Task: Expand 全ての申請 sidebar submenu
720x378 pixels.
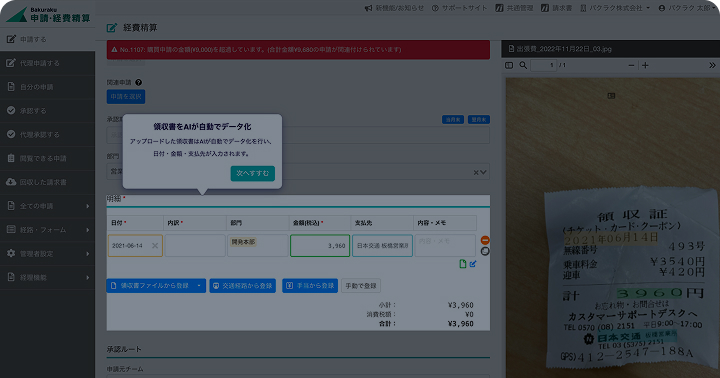Action: (47, 206)
